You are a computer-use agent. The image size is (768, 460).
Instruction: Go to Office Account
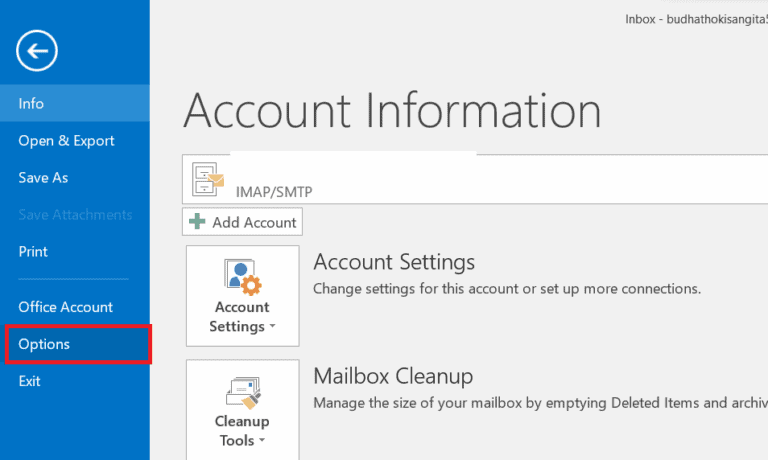[x=74, y=307]
